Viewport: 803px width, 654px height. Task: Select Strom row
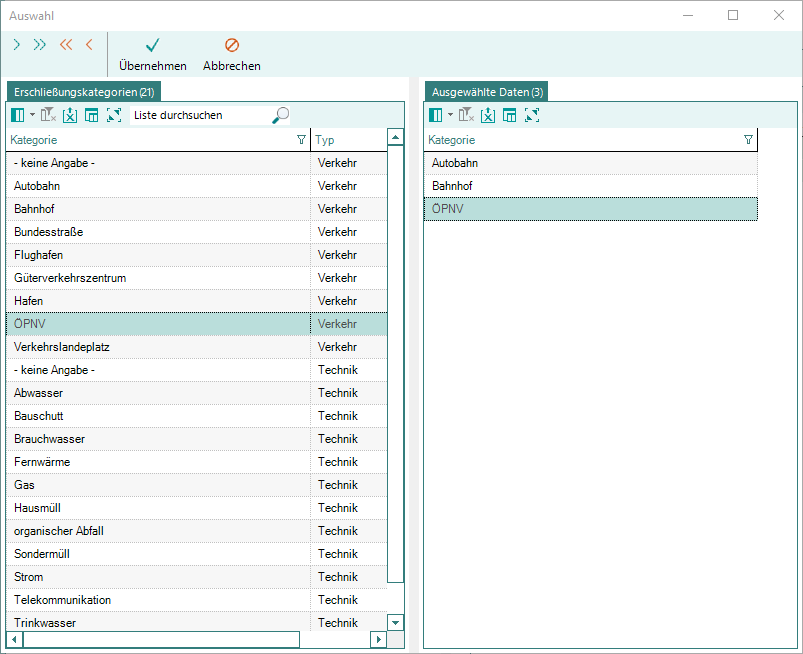[197, 577]
